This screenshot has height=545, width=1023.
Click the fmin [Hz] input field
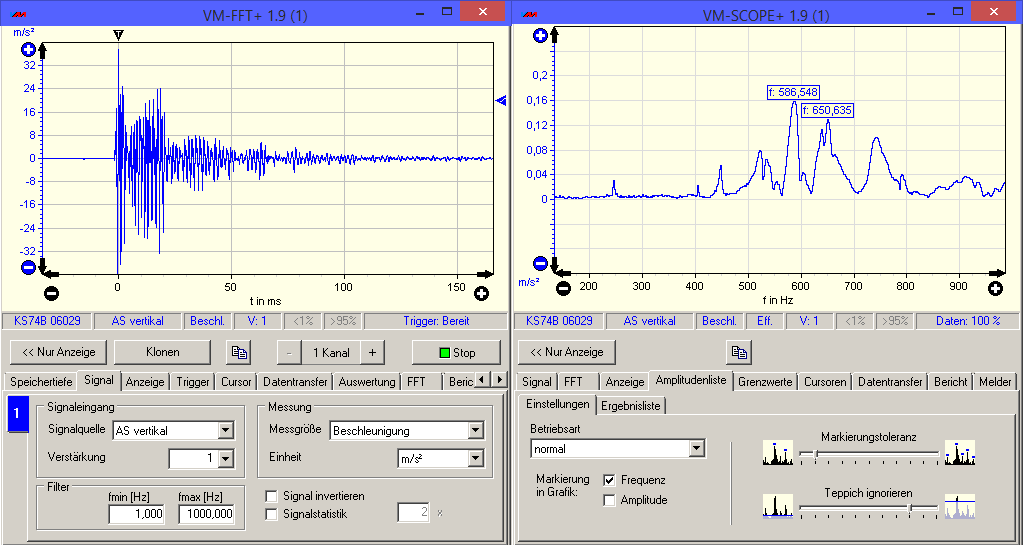click(137, 514)
